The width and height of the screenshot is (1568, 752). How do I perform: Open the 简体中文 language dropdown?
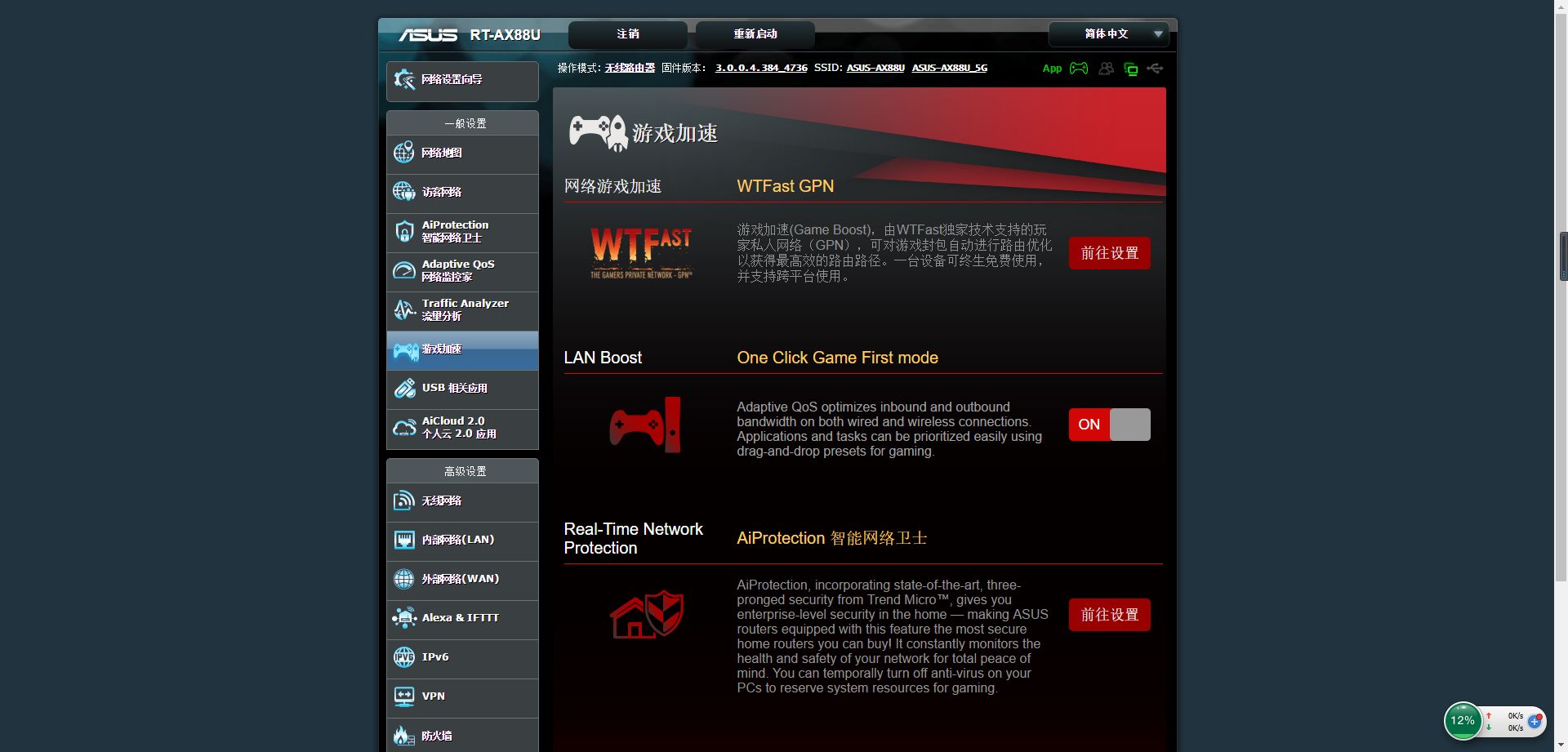1109,34
